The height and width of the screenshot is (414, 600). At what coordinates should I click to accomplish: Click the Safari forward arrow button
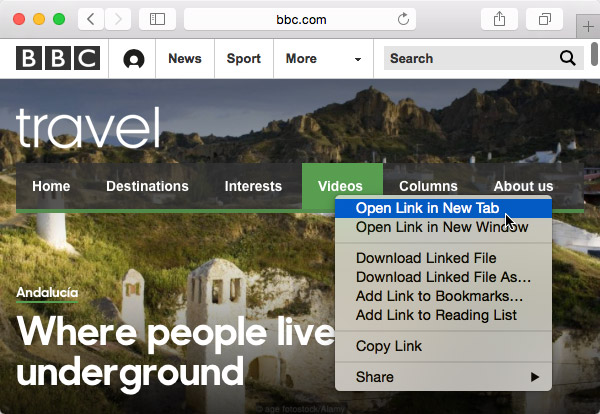click(117, 19)
